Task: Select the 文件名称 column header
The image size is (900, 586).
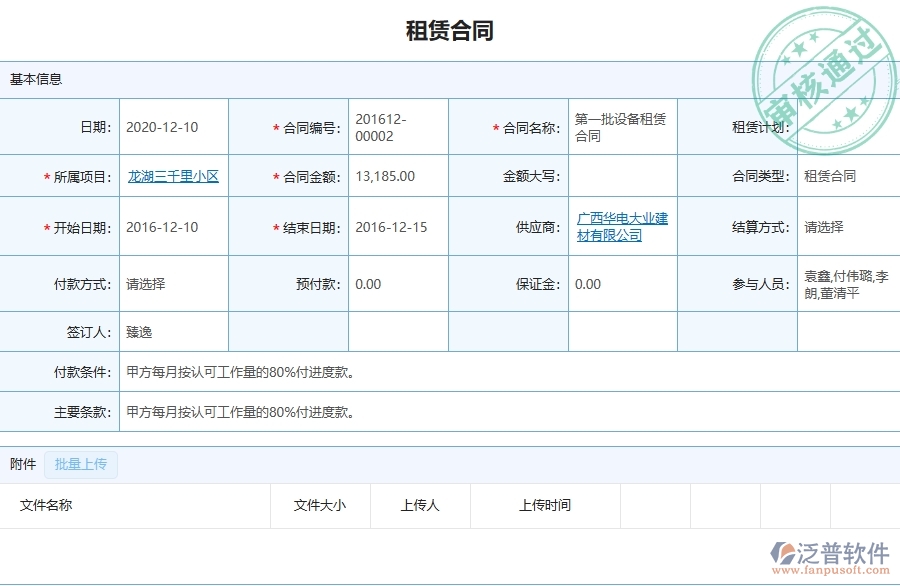Action: tap(45, 506)
